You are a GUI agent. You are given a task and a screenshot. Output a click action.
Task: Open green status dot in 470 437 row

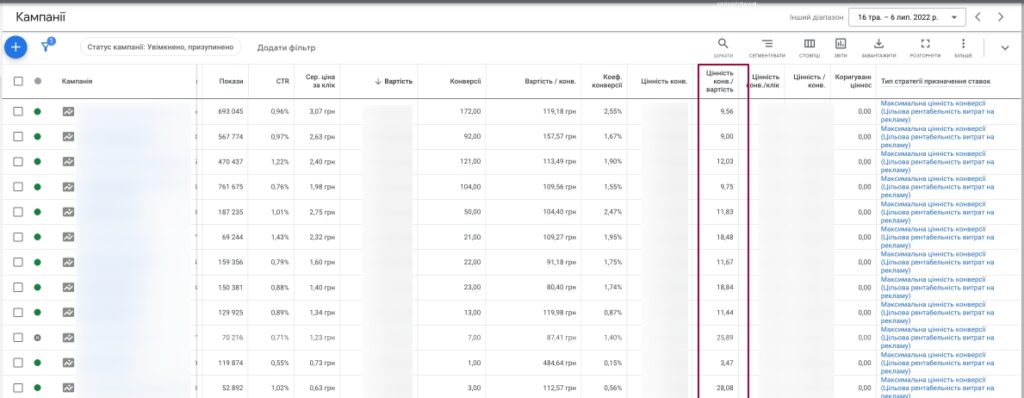37,161
